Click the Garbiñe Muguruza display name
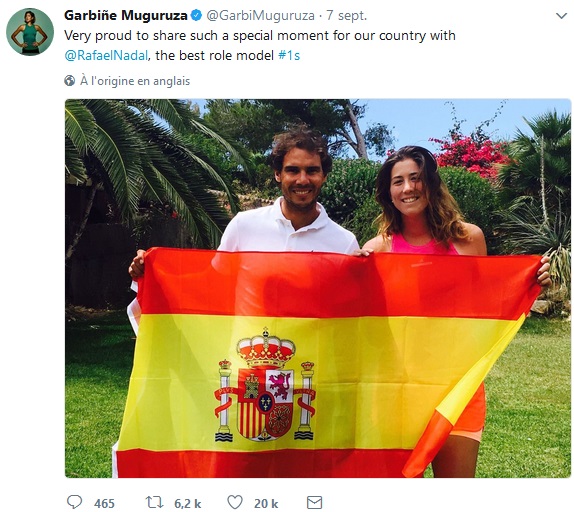574x512 pixels. (x=126, y=15)
